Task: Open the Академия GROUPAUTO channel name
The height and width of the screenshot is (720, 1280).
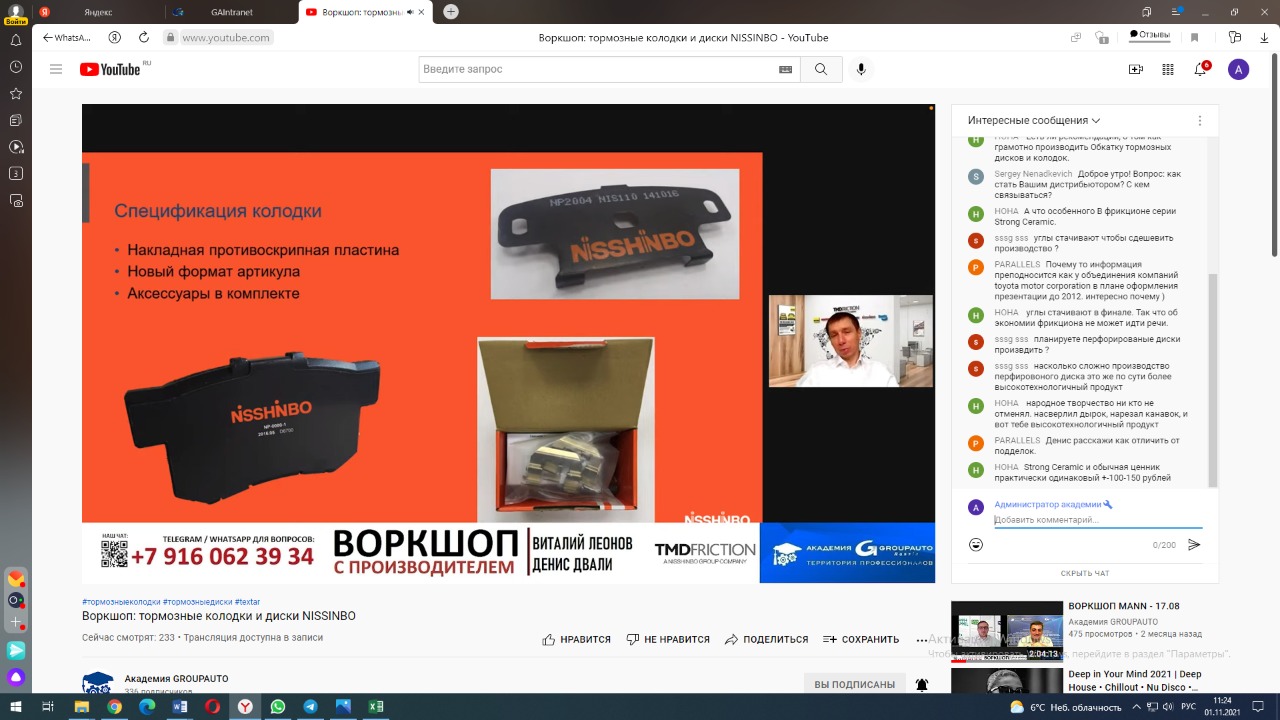Action: pyautogui.click(x=176, y=678)
